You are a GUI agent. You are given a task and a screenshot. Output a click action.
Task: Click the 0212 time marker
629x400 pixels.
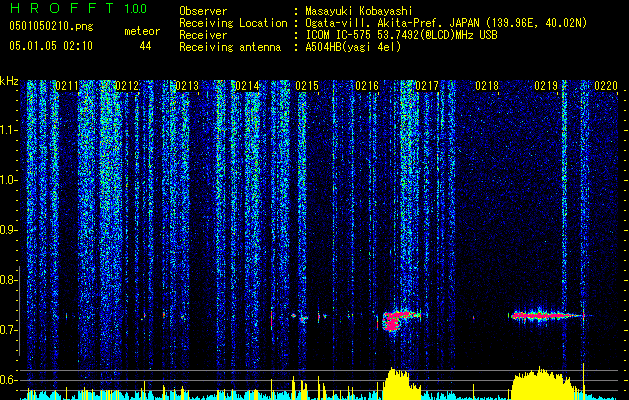tap(127, 85)
